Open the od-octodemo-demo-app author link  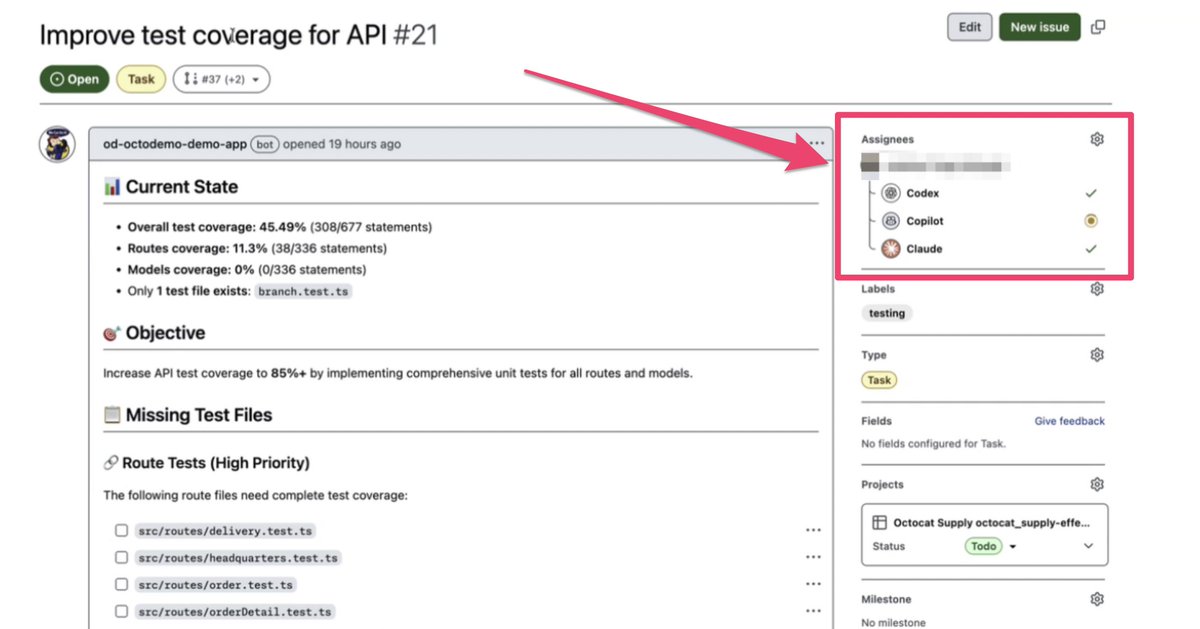[x=175, y=144]
